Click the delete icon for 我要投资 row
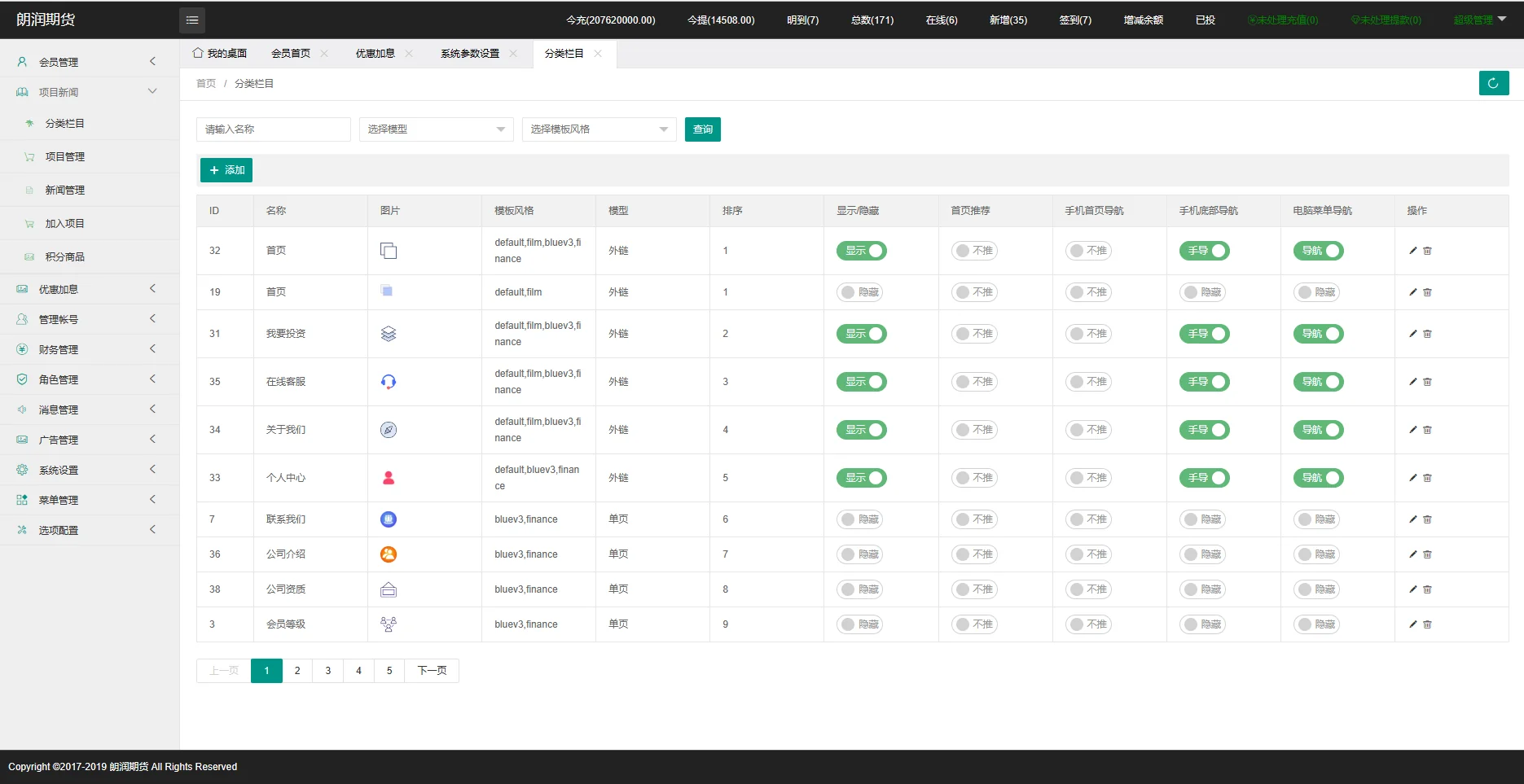The image size is (1524, 784). click(x=1427, y=334)
